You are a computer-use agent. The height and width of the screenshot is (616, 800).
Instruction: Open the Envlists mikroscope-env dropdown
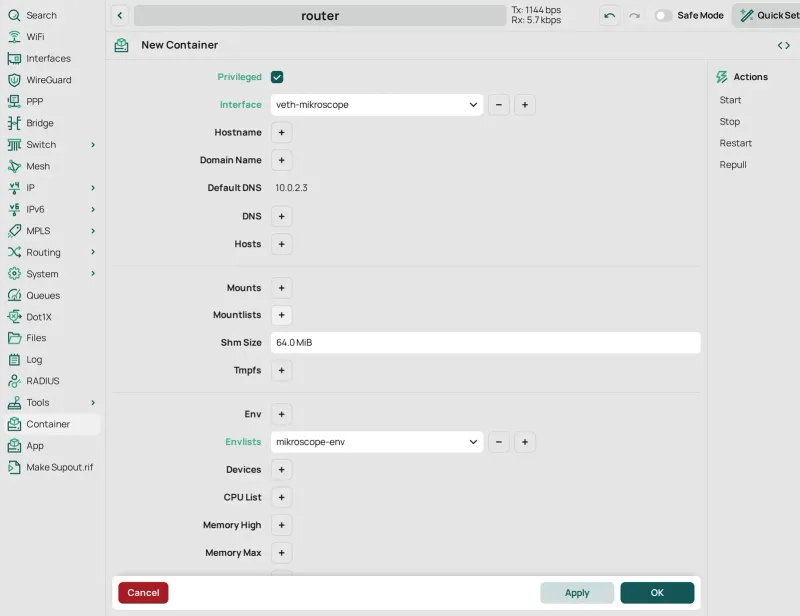click(x=377, y=442)
